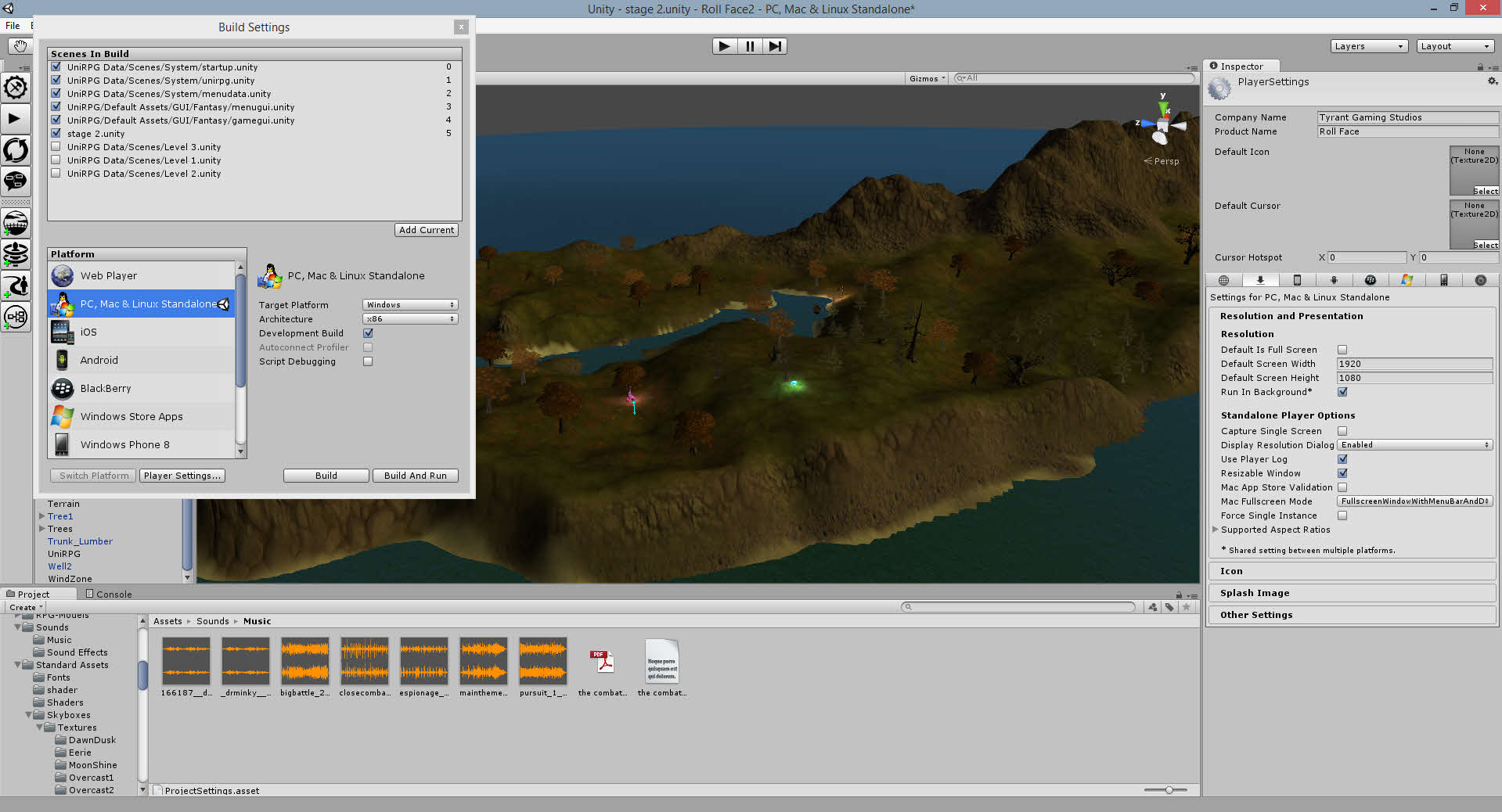Click the Pause button in the toolbar

pos(749,46)
